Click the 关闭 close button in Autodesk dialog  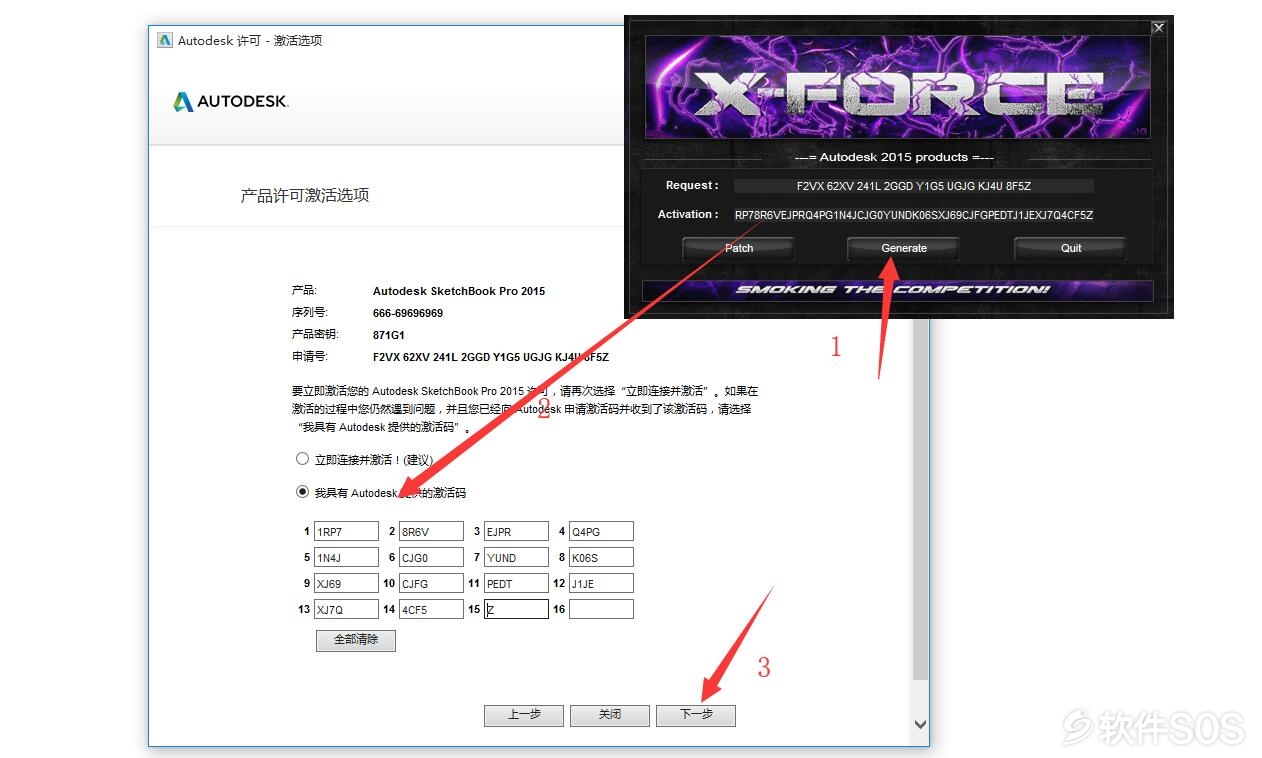[610, 715]
